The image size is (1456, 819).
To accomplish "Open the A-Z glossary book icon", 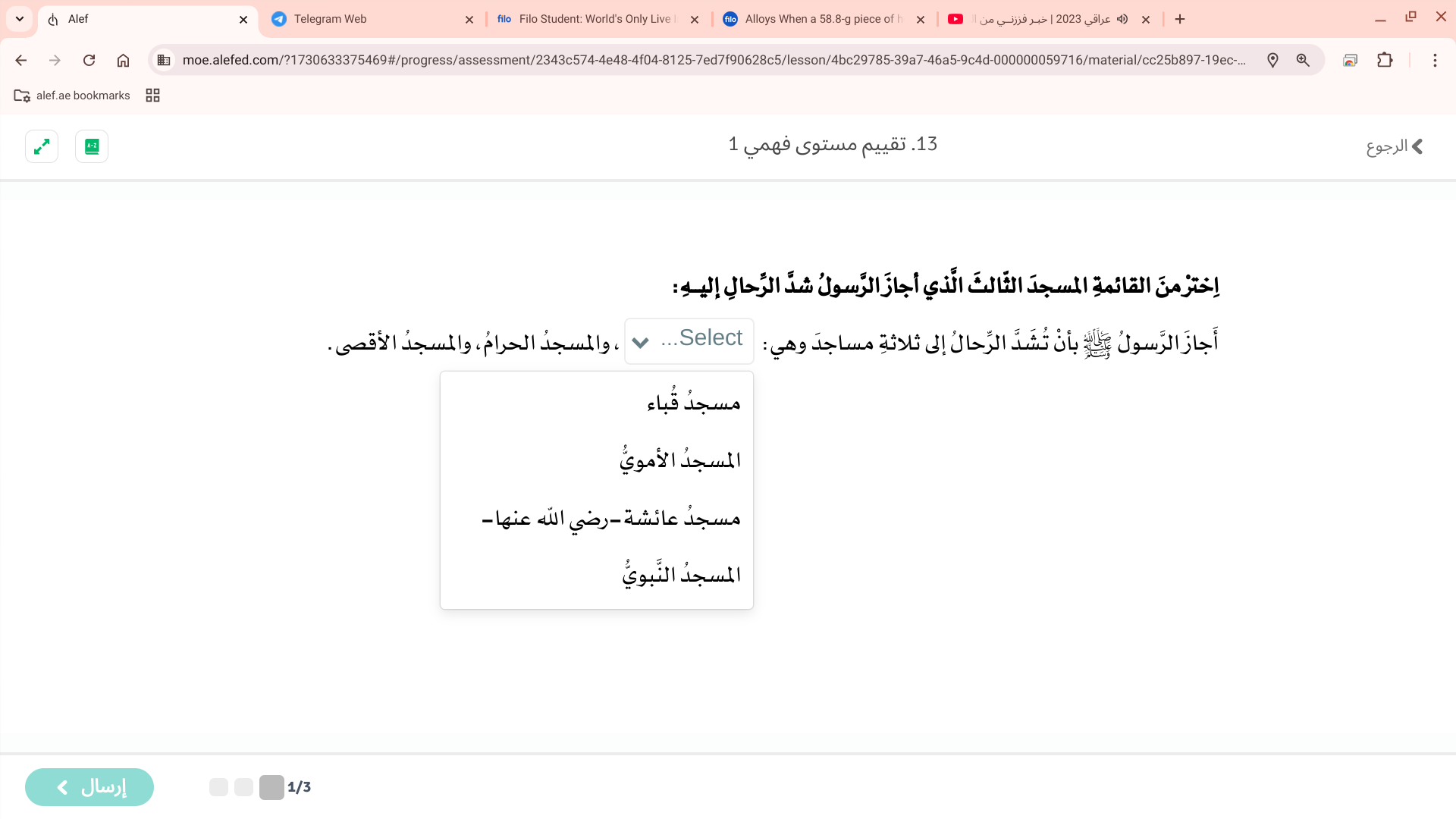I will [x=92, y=146].
